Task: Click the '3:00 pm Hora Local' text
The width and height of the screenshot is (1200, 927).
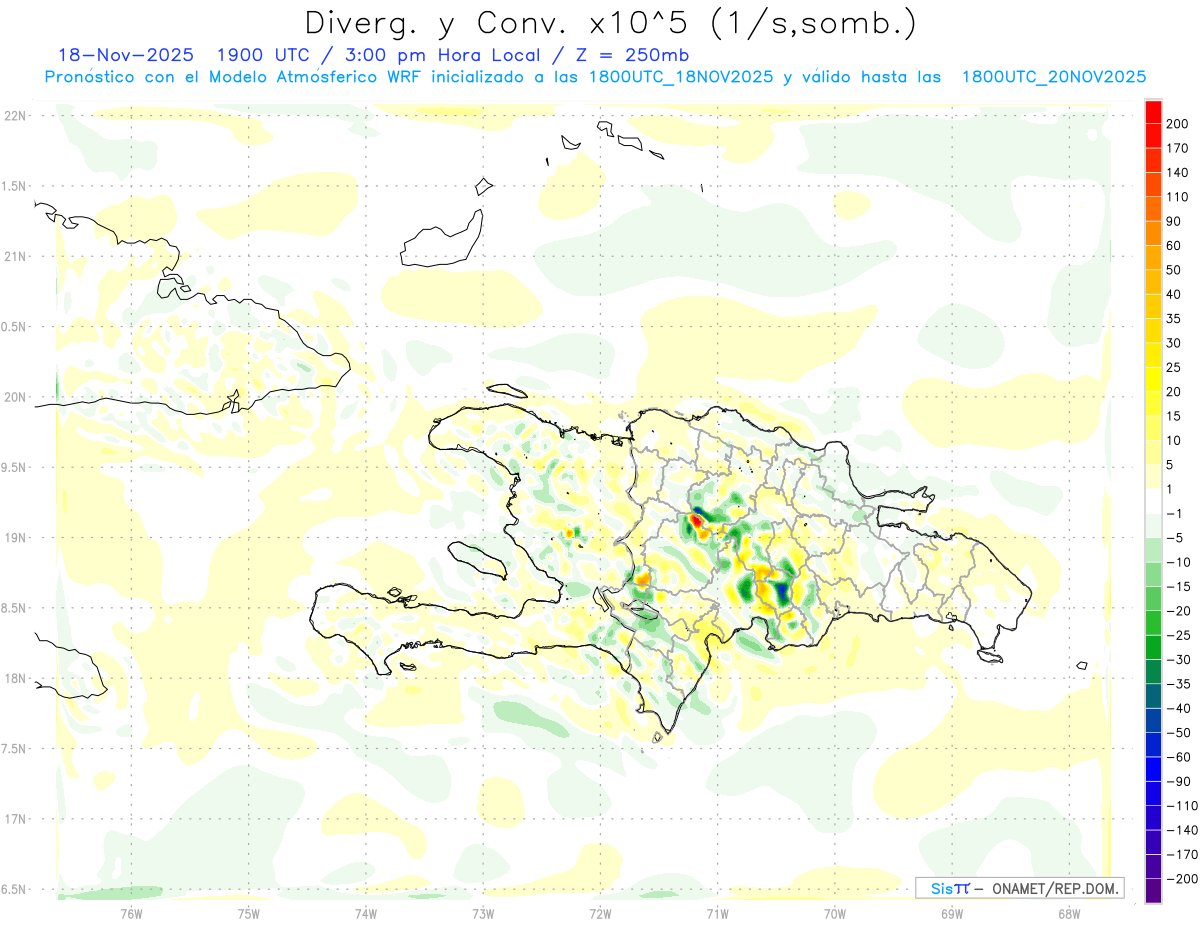Action: (441, 55)
